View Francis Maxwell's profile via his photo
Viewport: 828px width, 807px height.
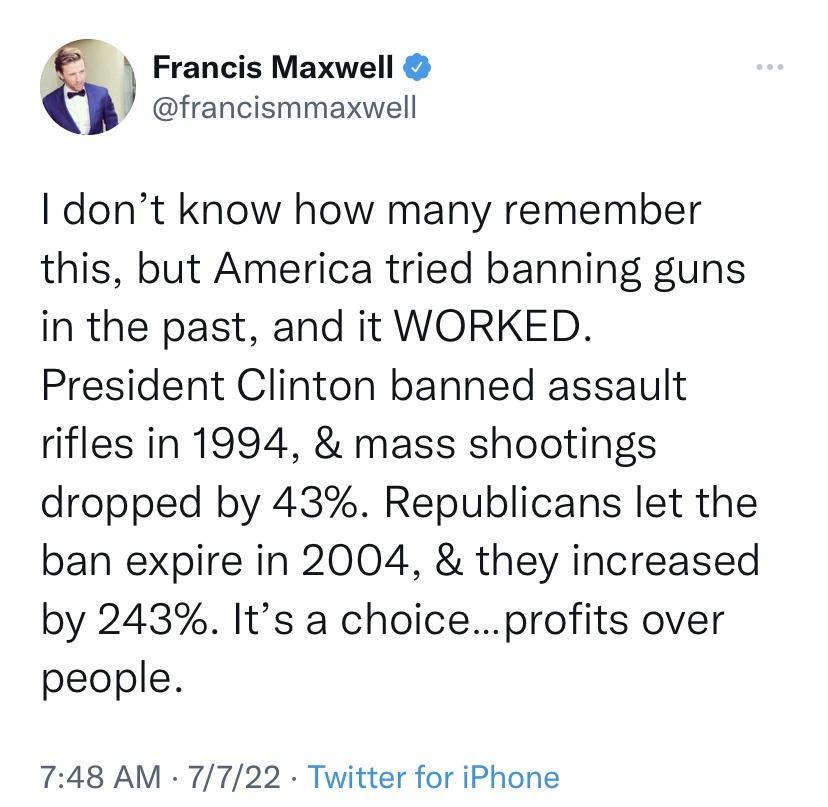(88, 86)
